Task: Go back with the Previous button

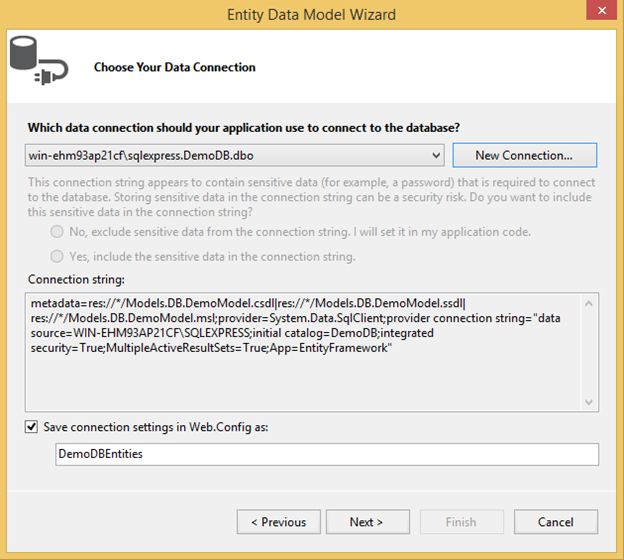Action: (x=278, y=522)
